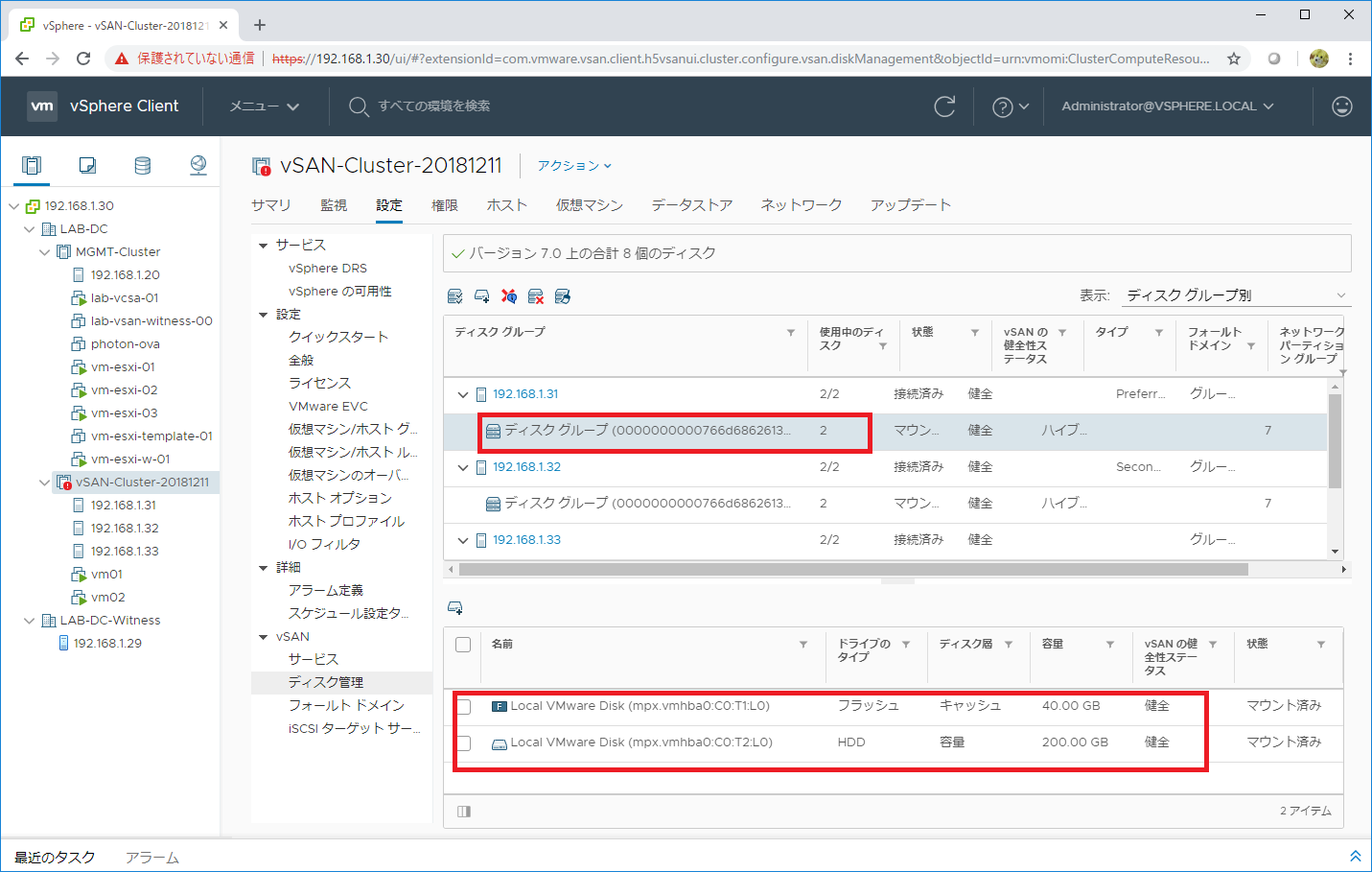Collapse the サービス section in the settings menu

[x=263, y=246]
